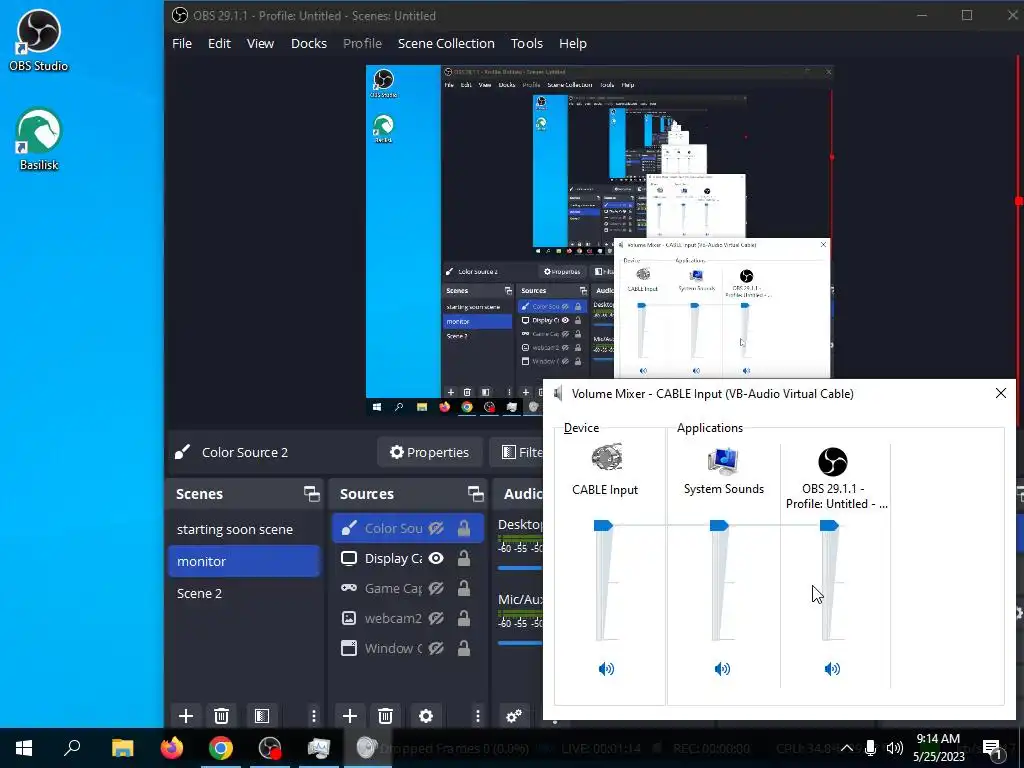Open scene filters icon in Scenes toolbar
The image size is (1024, 768).
coord(262,716)
